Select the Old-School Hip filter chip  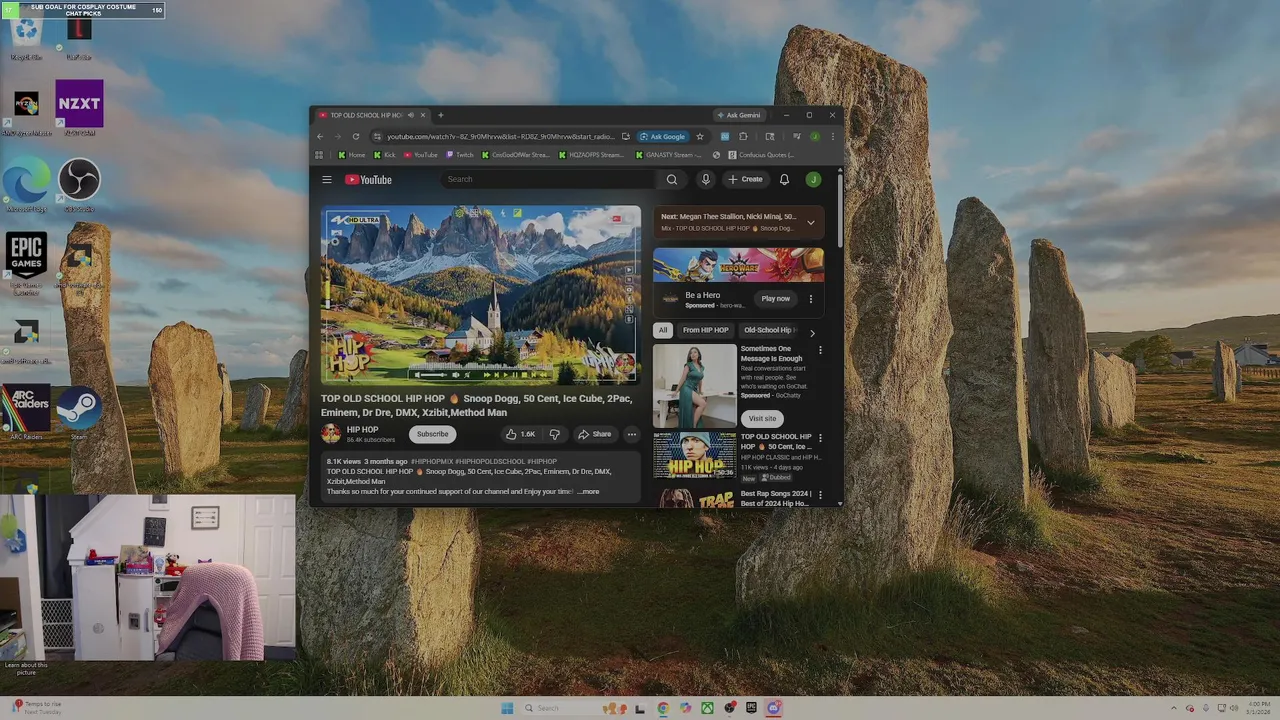pos(768,330)
